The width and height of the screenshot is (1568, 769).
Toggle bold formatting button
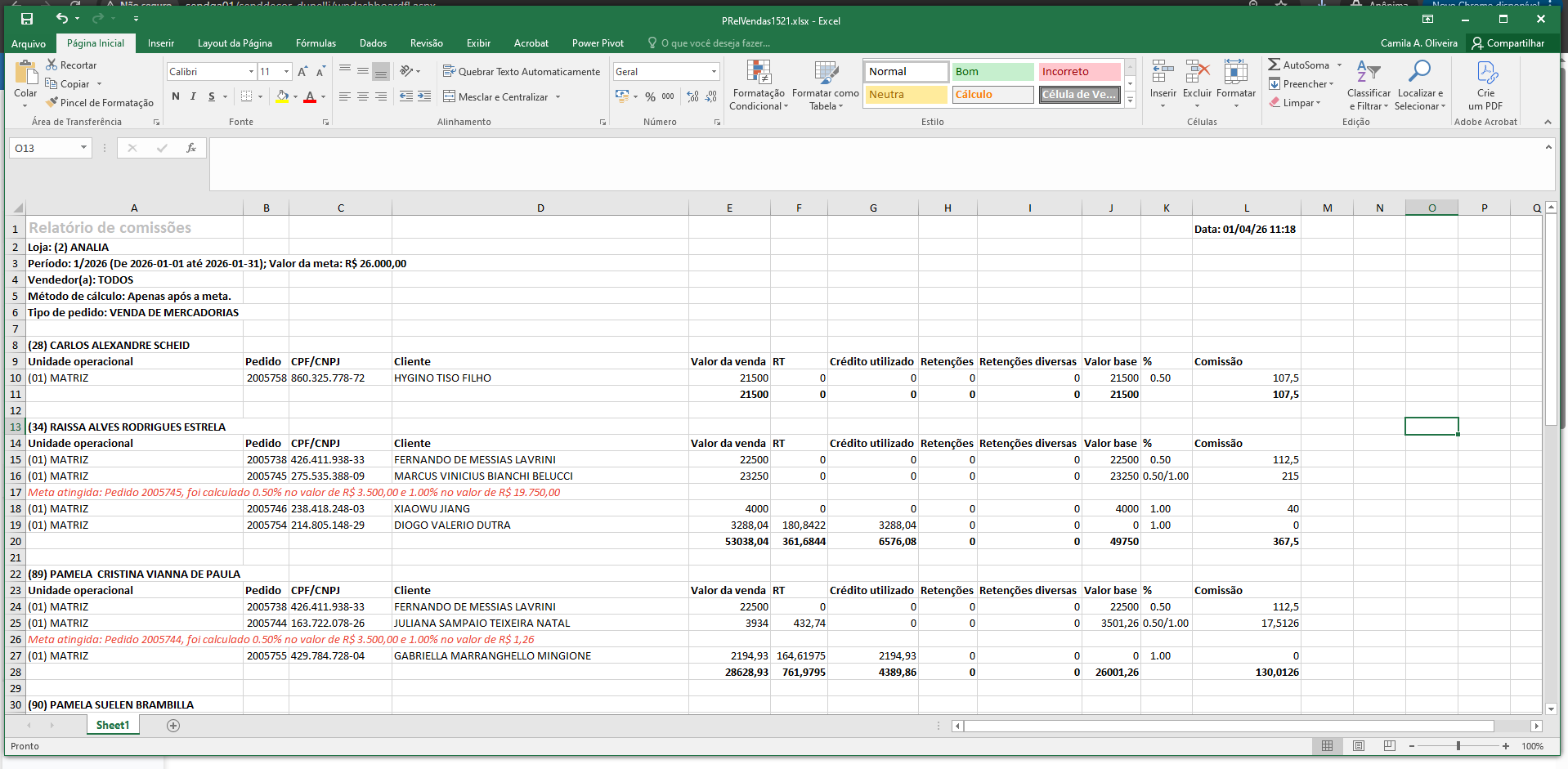pos(176,96)
